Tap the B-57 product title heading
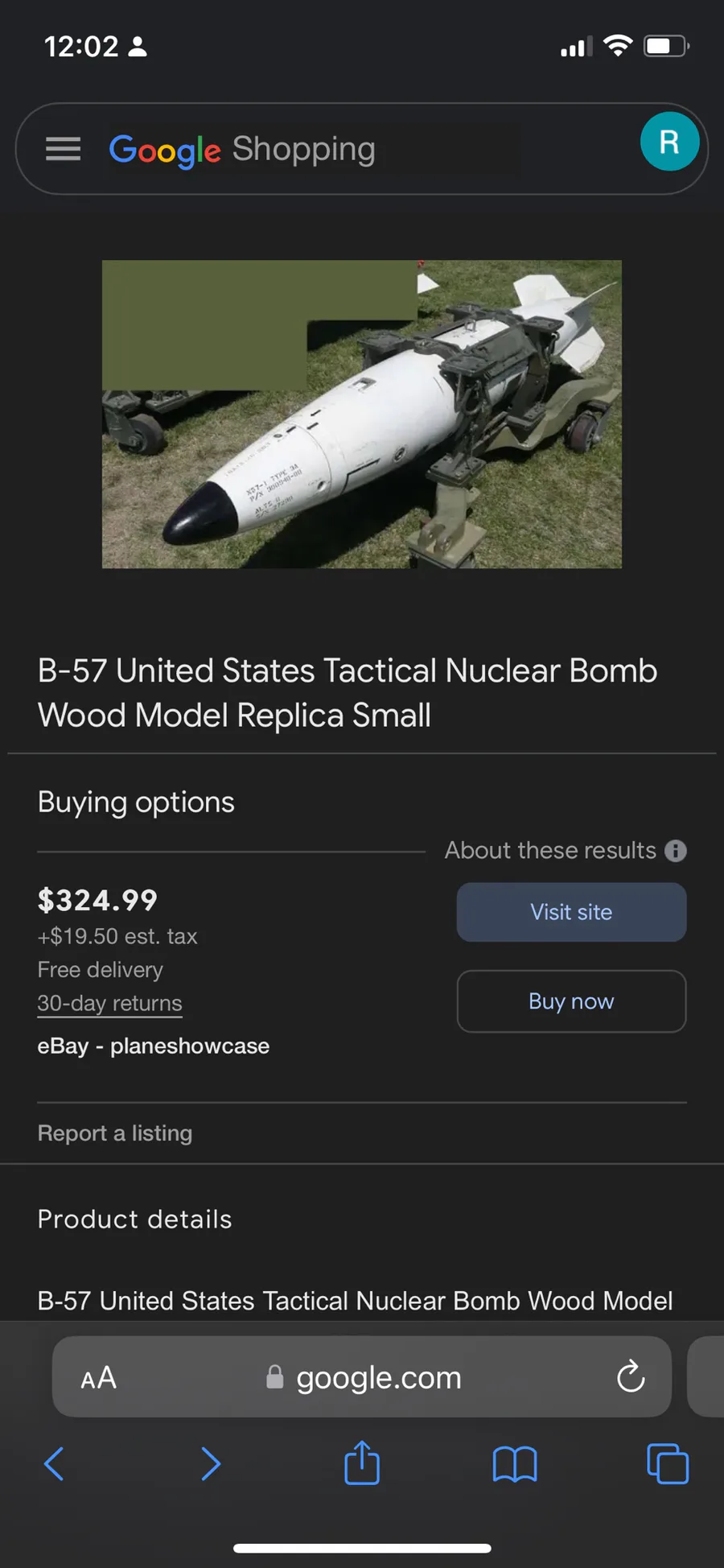Screen dimensions: 724x1568 (348, 692)
